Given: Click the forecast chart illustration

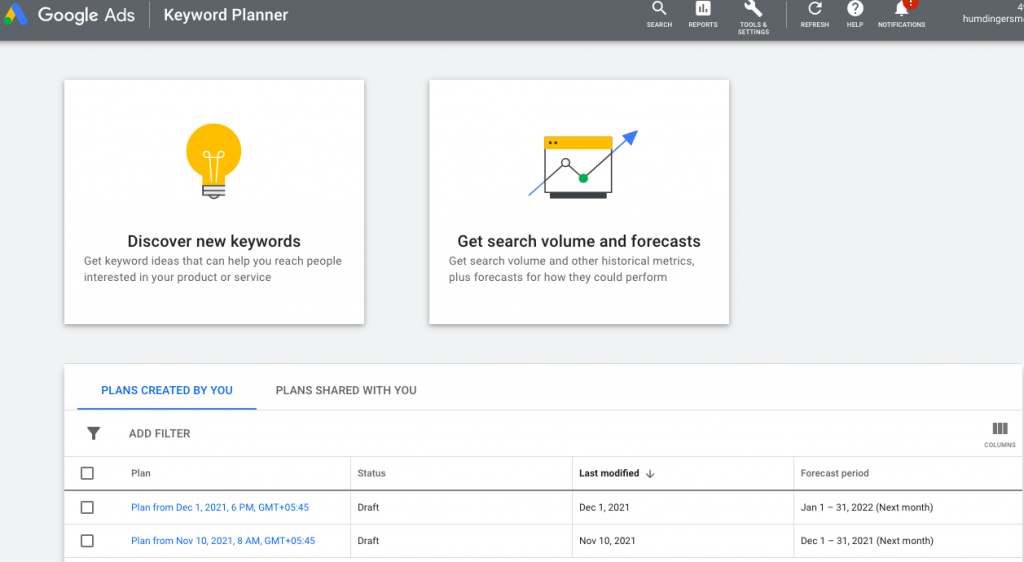Looking at the screenshot, I should [583, 164].
